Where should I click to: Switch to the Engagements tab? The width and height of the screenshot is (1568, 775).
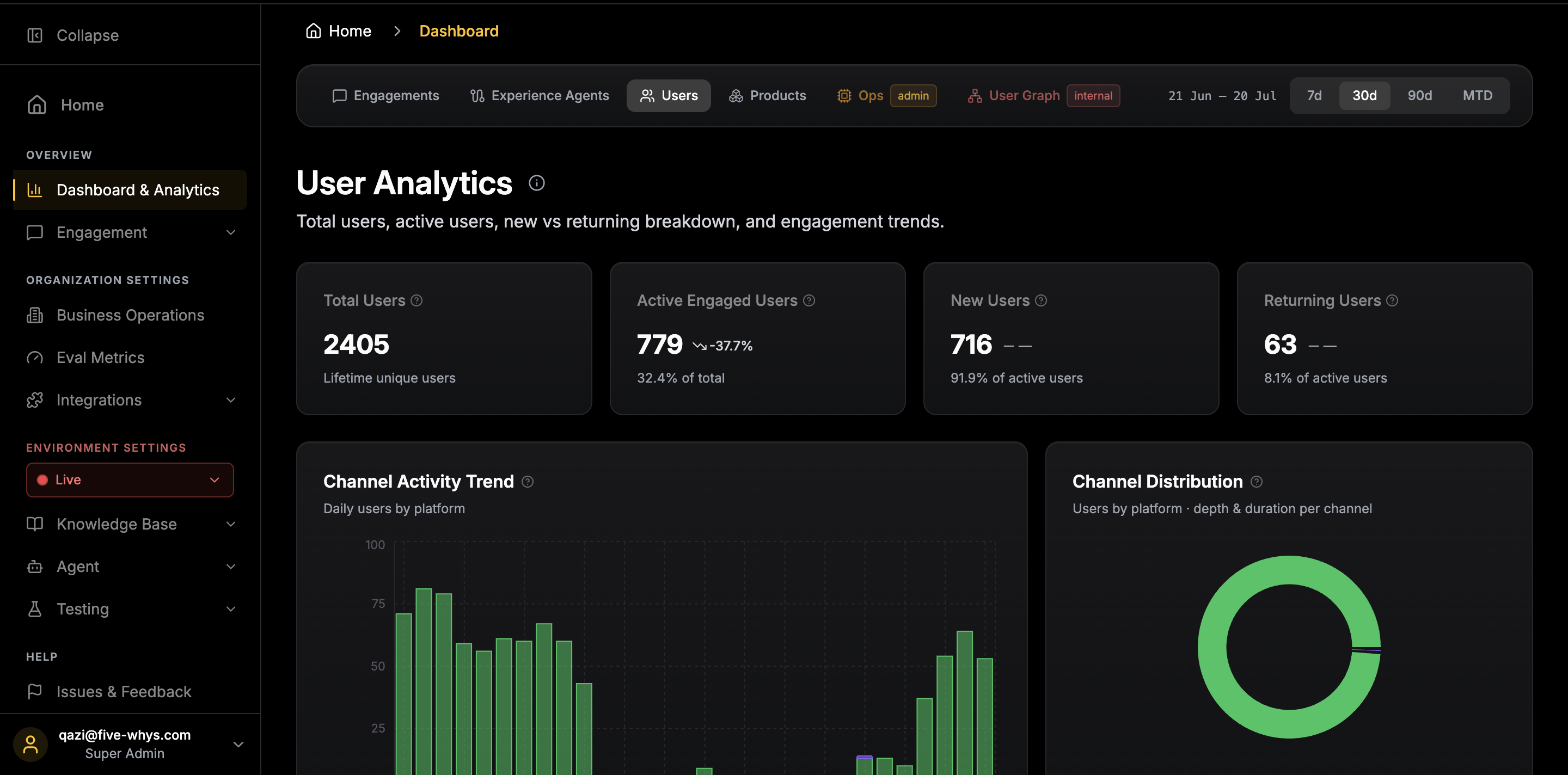385,95
